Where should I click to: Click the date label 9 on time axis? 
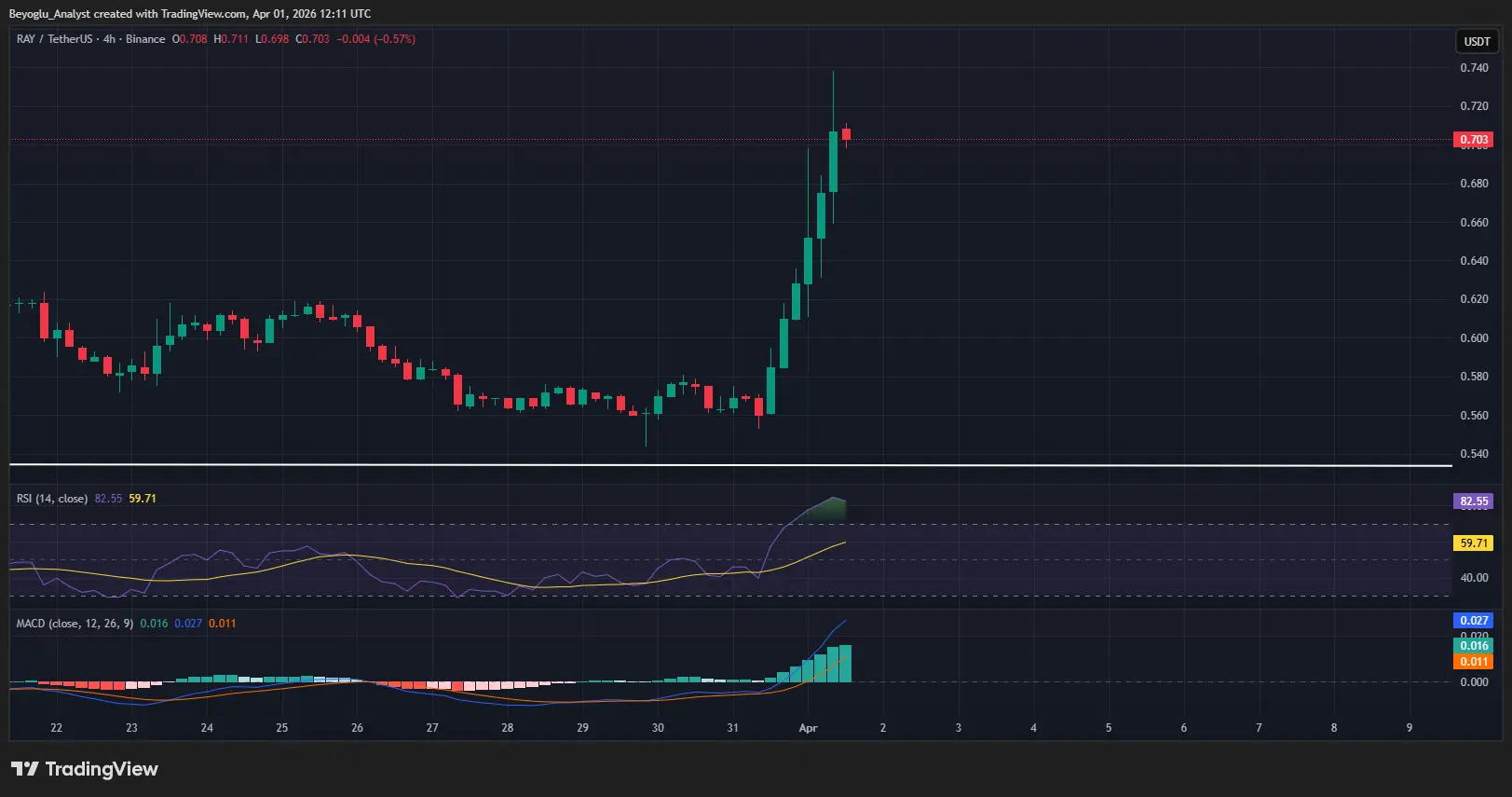(x=1410, y=728)
